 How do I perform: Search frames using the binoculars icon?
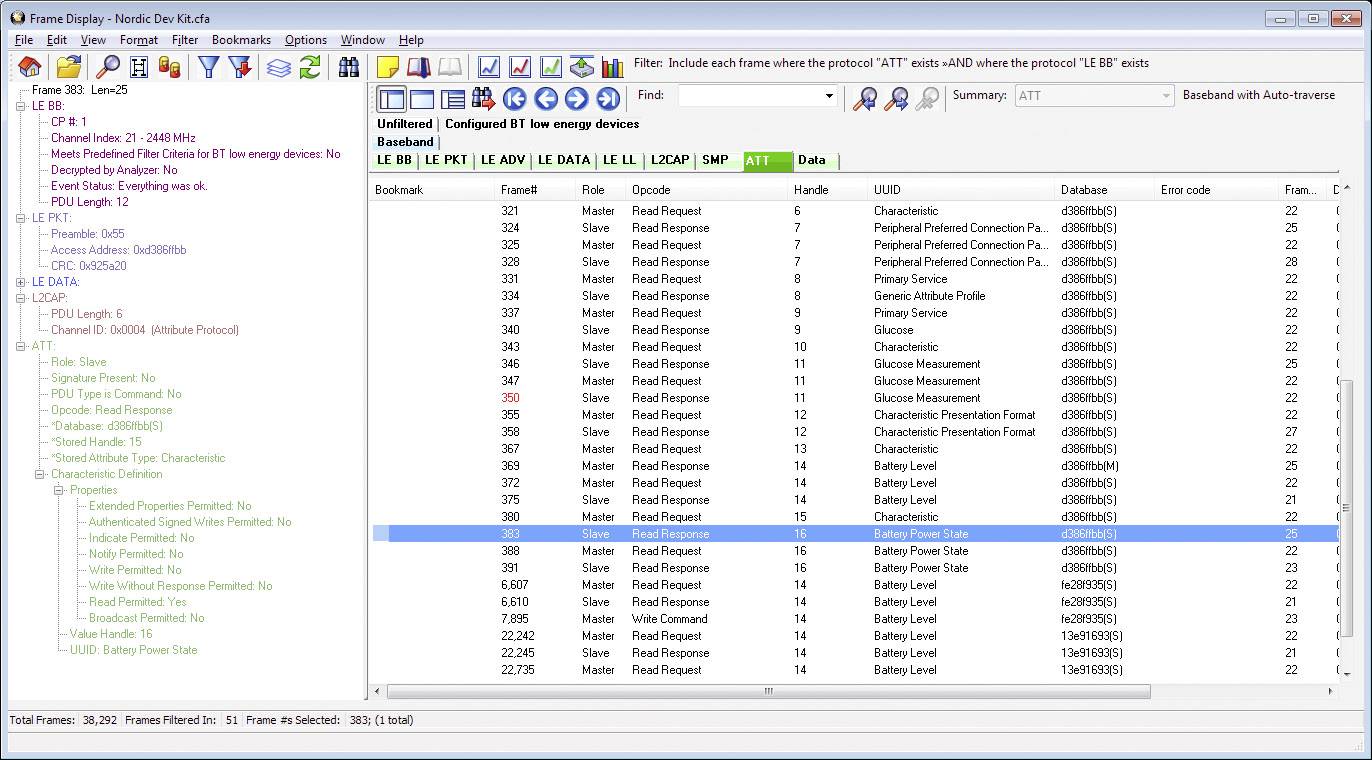(347, 66)
